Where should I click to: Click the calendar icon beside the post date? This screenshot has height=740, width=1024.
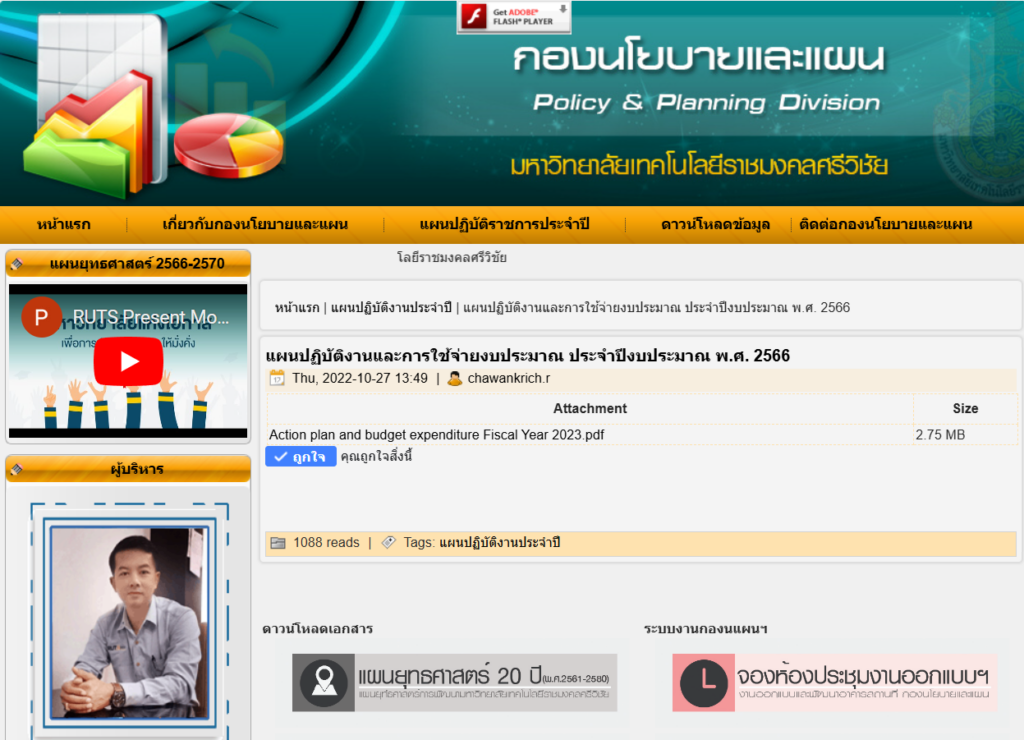[x=277, y=379]
